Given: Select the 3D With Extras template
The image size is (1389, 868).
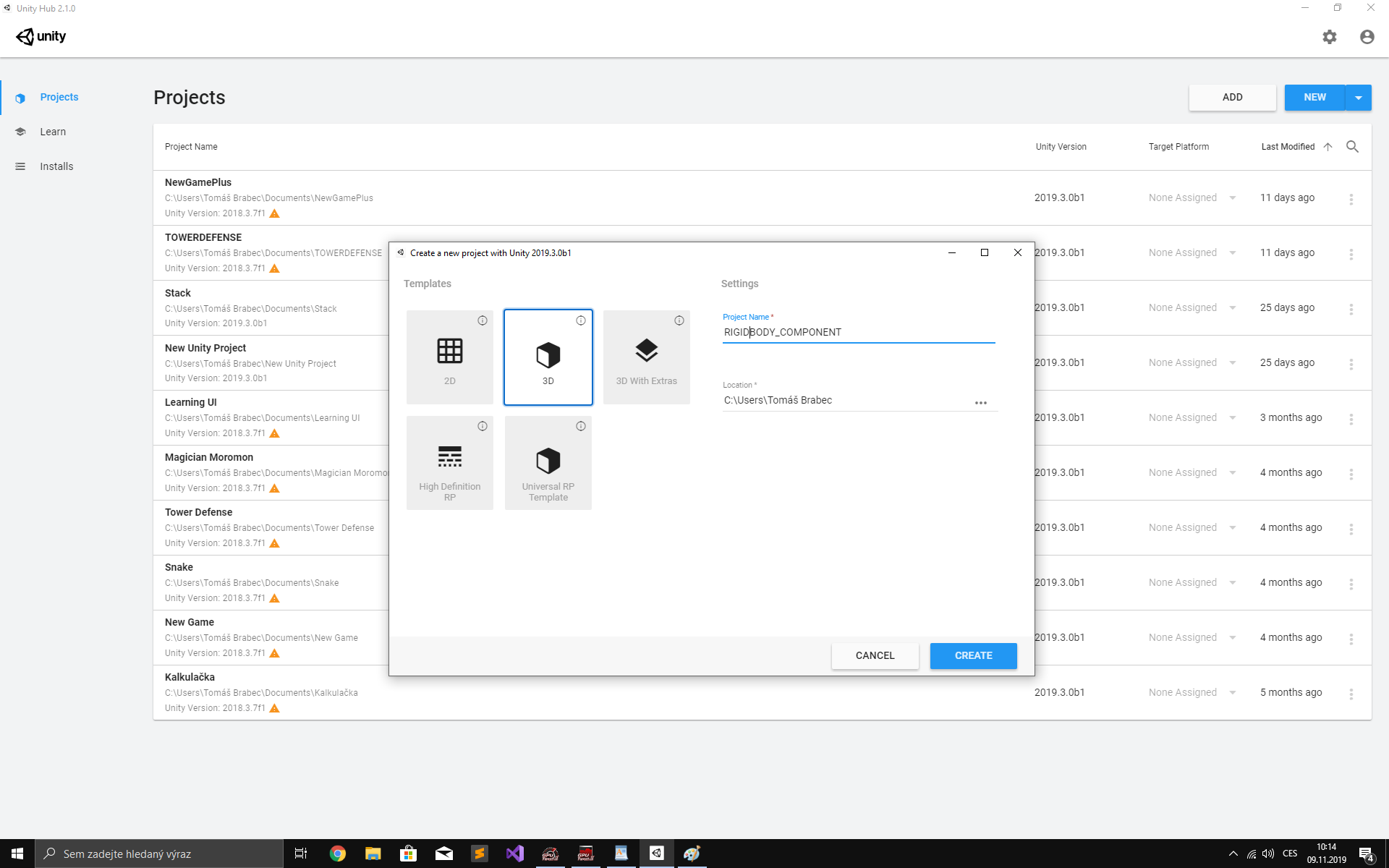Looking at the screenshot, I should click(646, 357).
